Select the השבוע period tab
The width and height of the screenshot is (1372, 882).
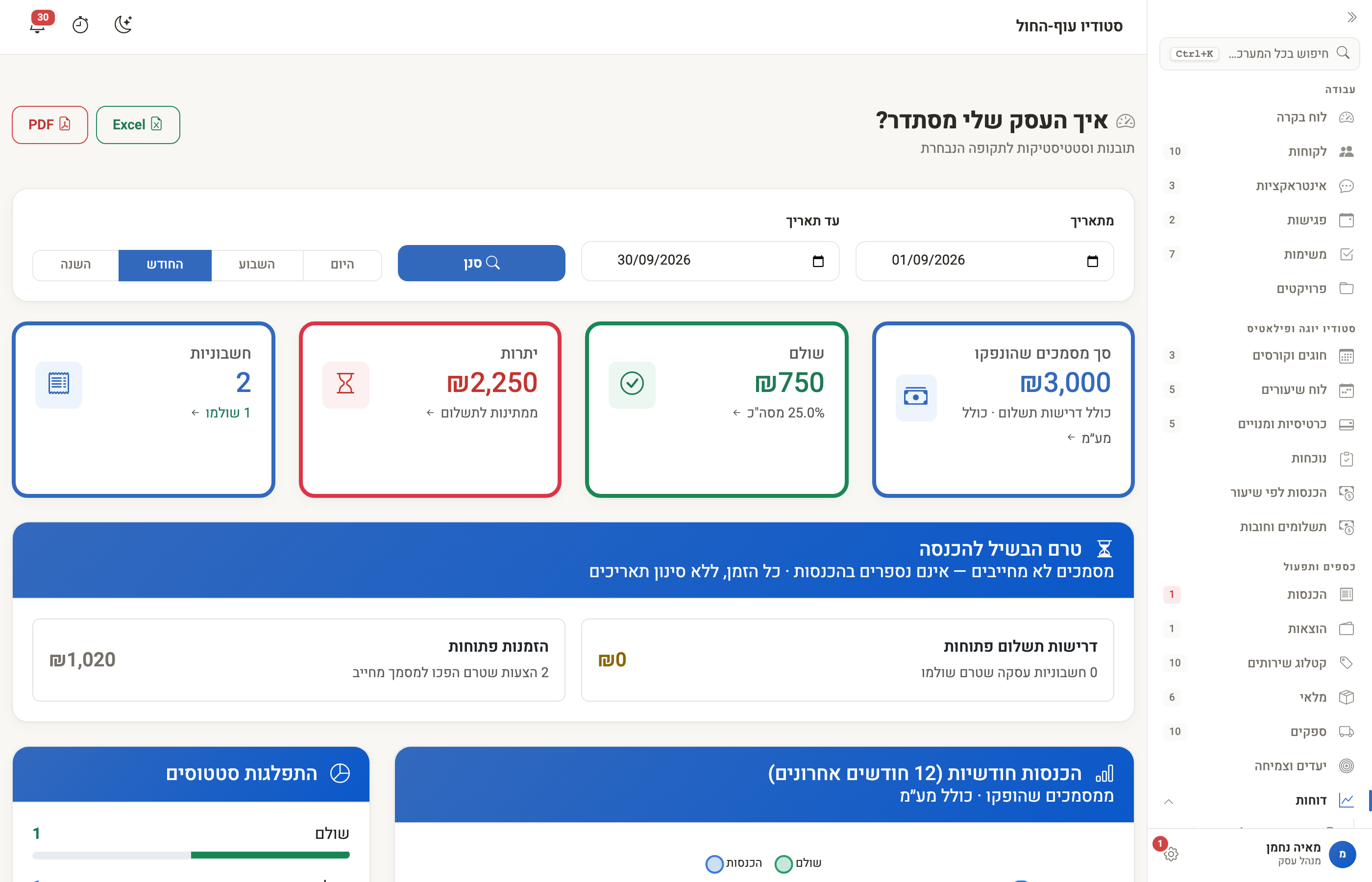257,265
